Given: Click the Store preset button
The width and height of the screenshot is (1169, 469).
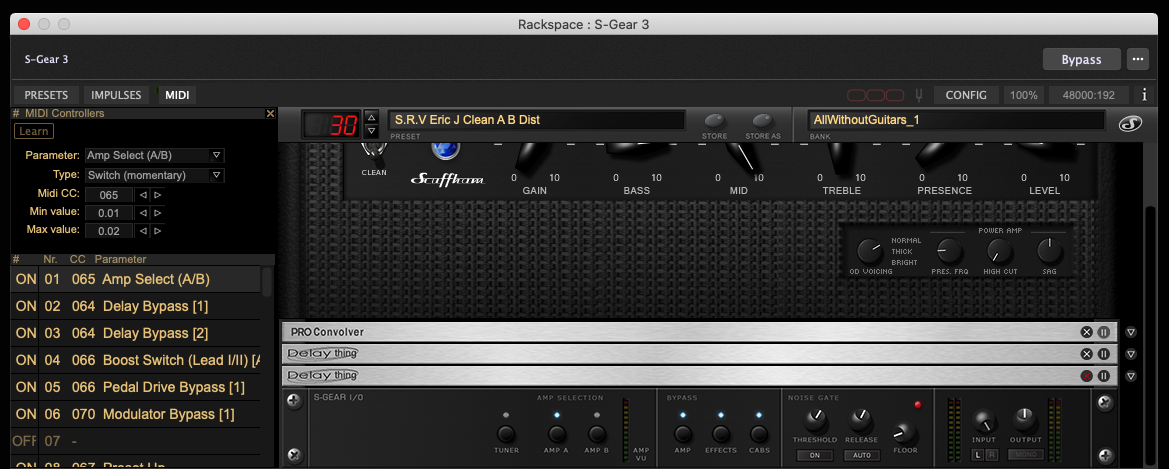Looking at the screenshot, I should click(714, 122).
